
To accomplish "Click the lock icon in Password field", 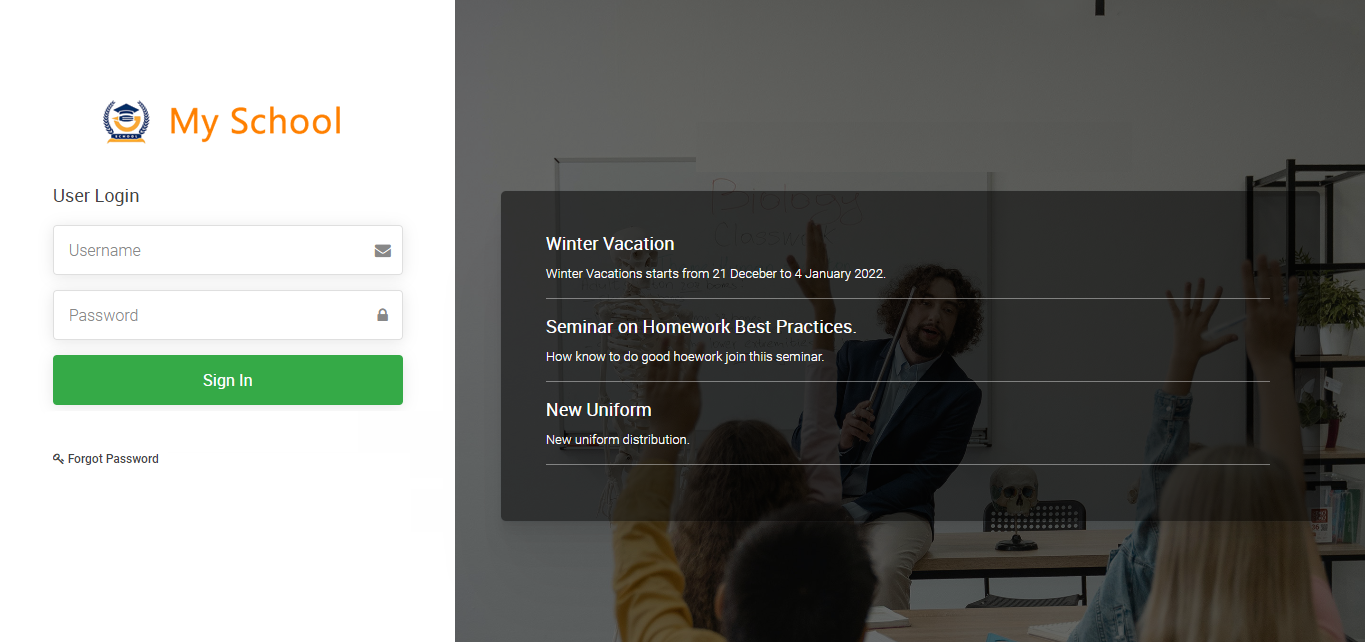I will point(382,315).
